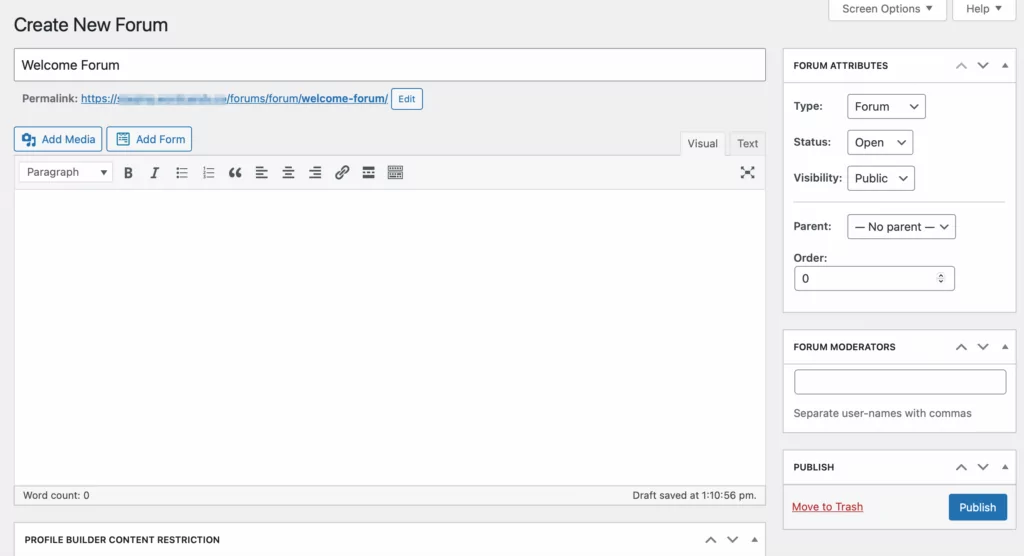Collapse the Forum Attributes panel

(1005, 66)
